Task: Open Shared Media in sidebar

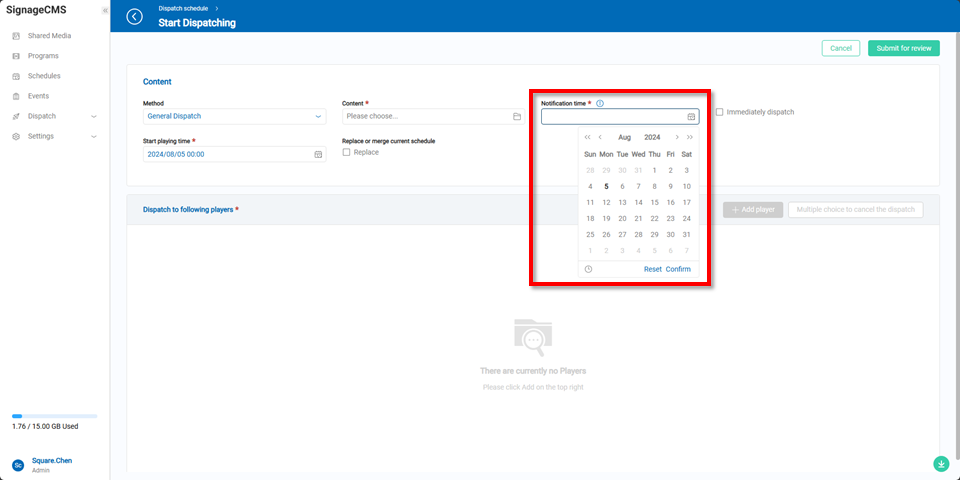Action: [x=49, y=36]
